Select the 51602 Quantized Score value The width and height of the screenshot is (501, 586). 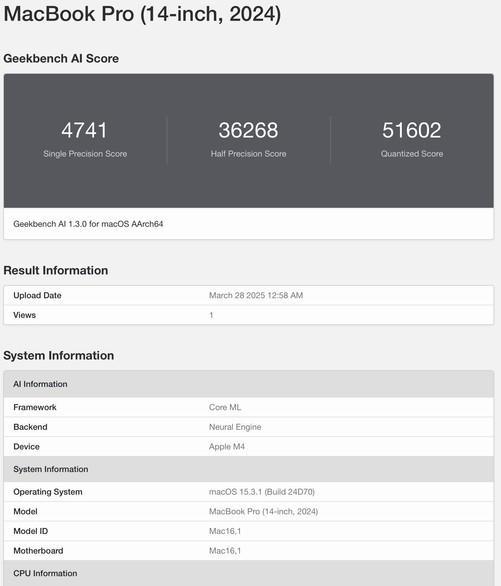[412, 130]
